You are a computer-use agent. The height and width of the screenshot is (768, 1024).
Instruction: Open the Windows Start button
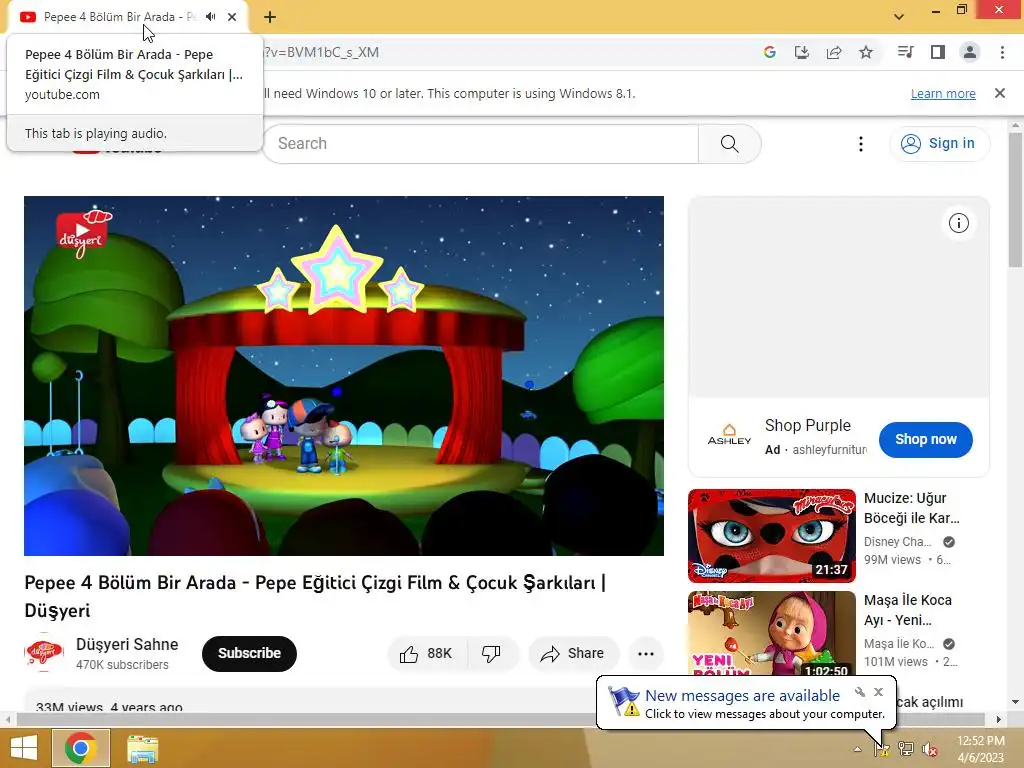(24, 748)
